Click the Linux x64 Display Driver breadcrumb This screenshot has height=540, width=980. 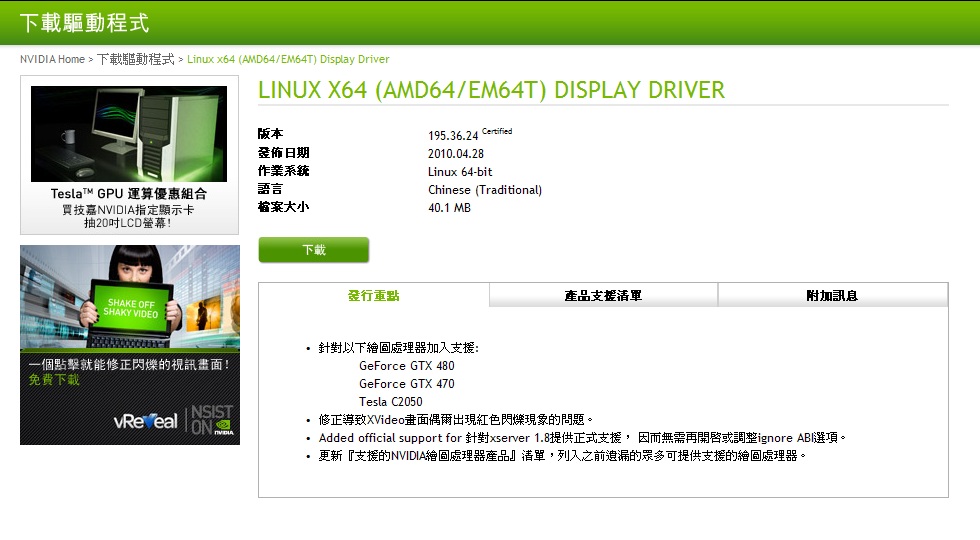click(288, 59)
